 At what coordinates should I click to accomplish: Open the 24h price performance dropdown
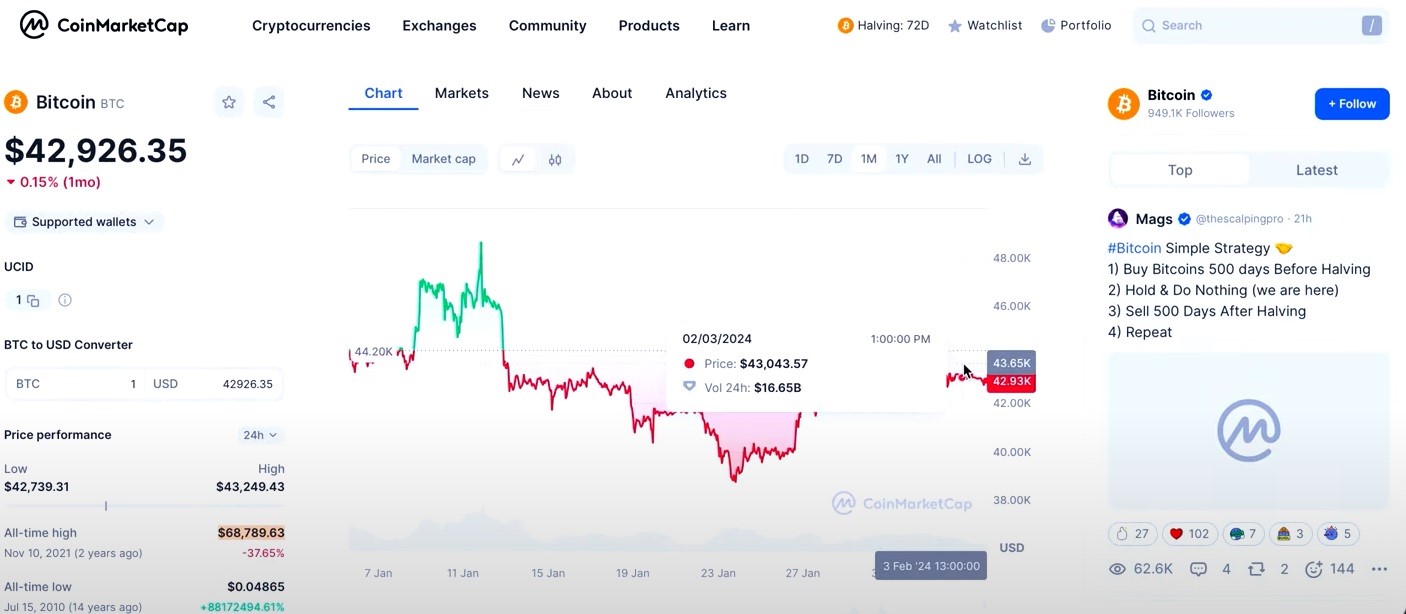coord(260,435)
